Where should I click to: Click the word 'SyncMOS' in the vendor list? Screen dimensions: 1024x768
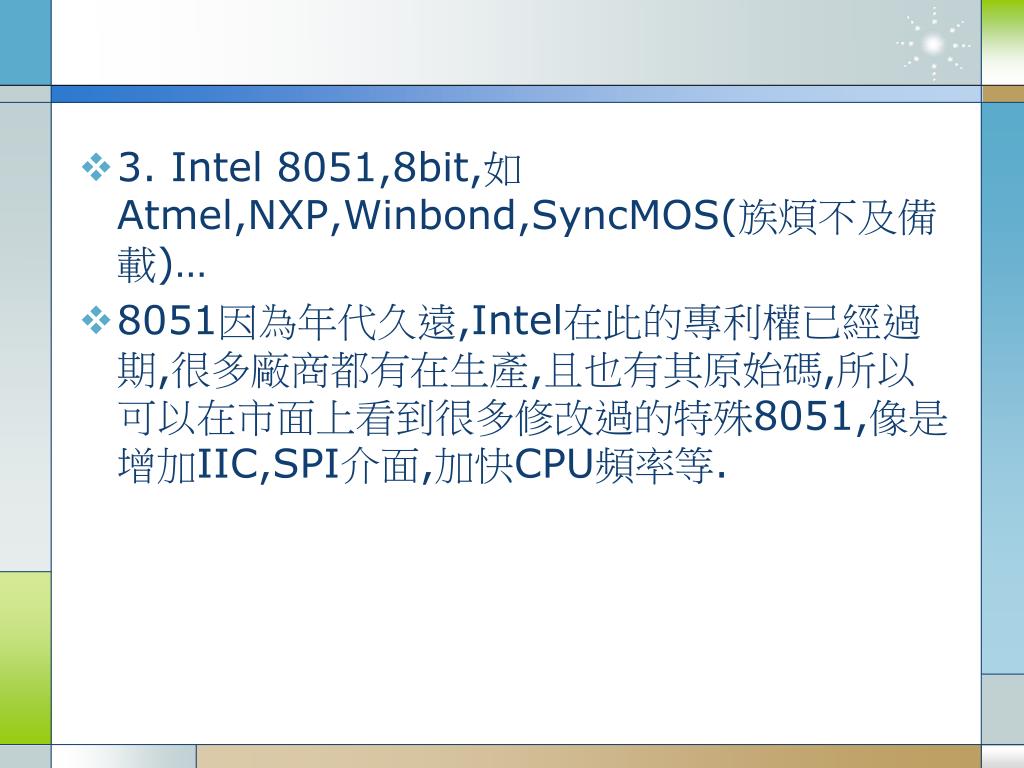click(x=626, y=216)
